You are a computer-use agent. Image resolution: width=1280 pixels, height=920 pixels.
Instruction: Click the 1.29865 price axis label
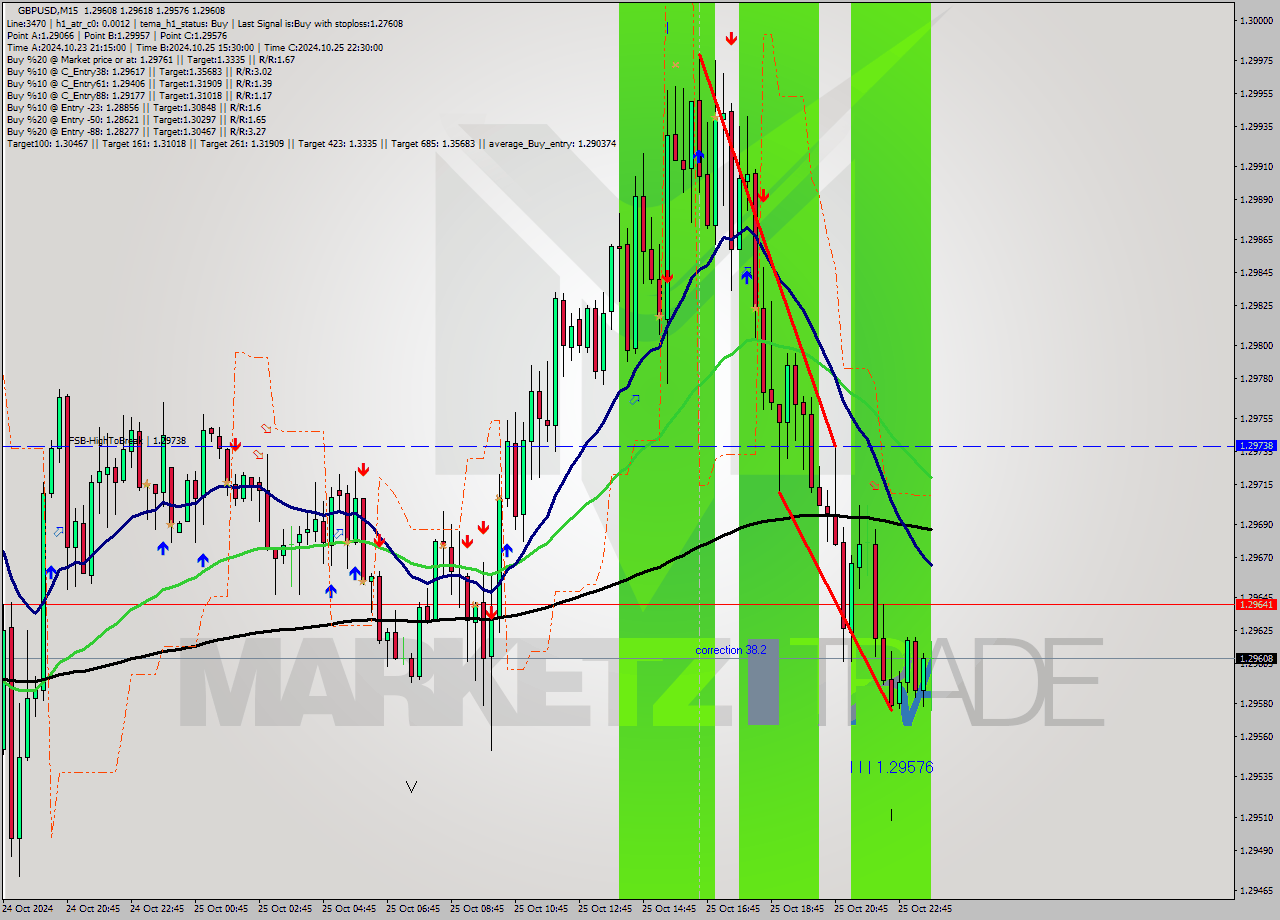tap(1257, 239)
